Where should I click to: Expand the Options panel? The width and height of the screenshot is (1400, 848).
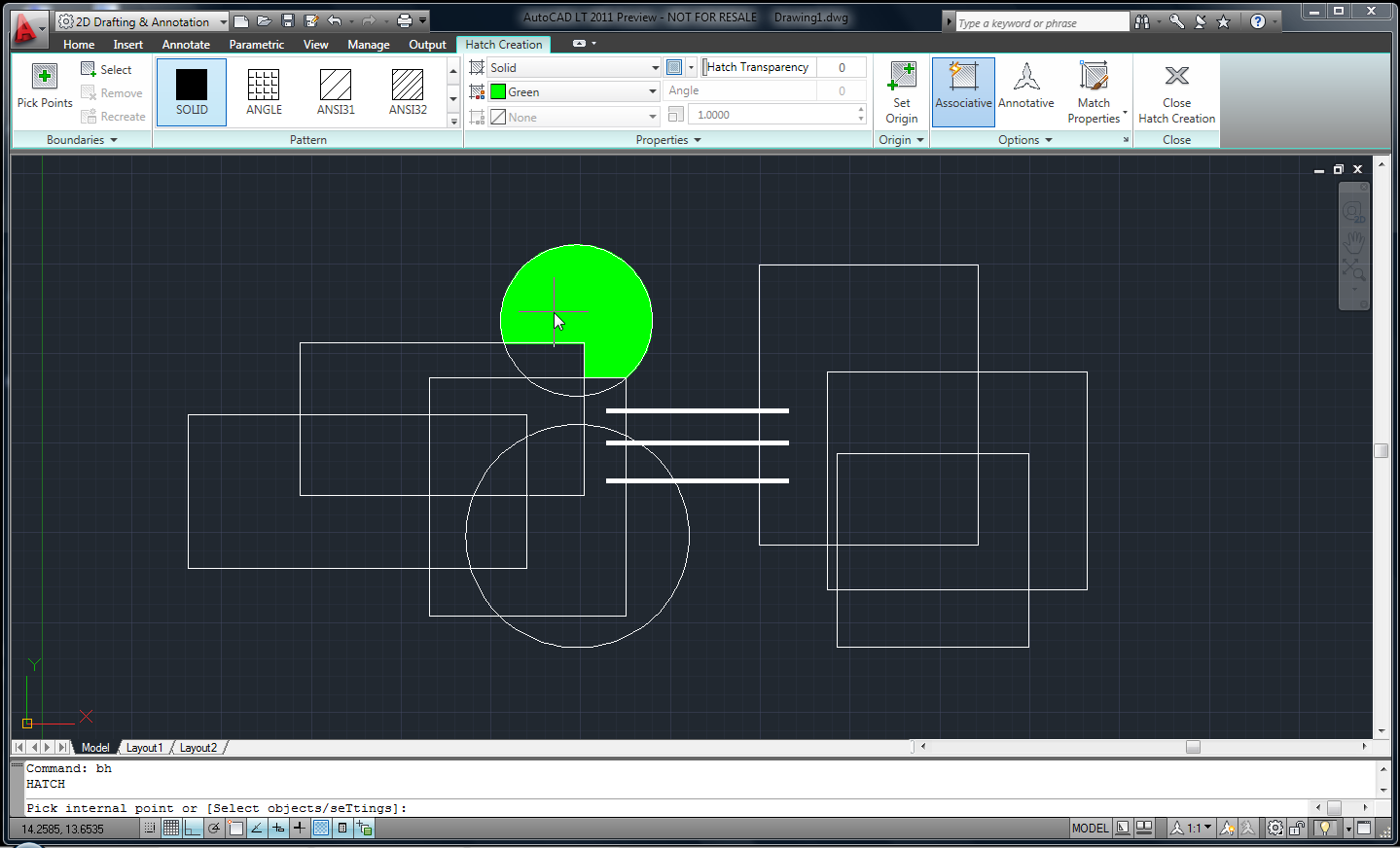point(1025,140)
